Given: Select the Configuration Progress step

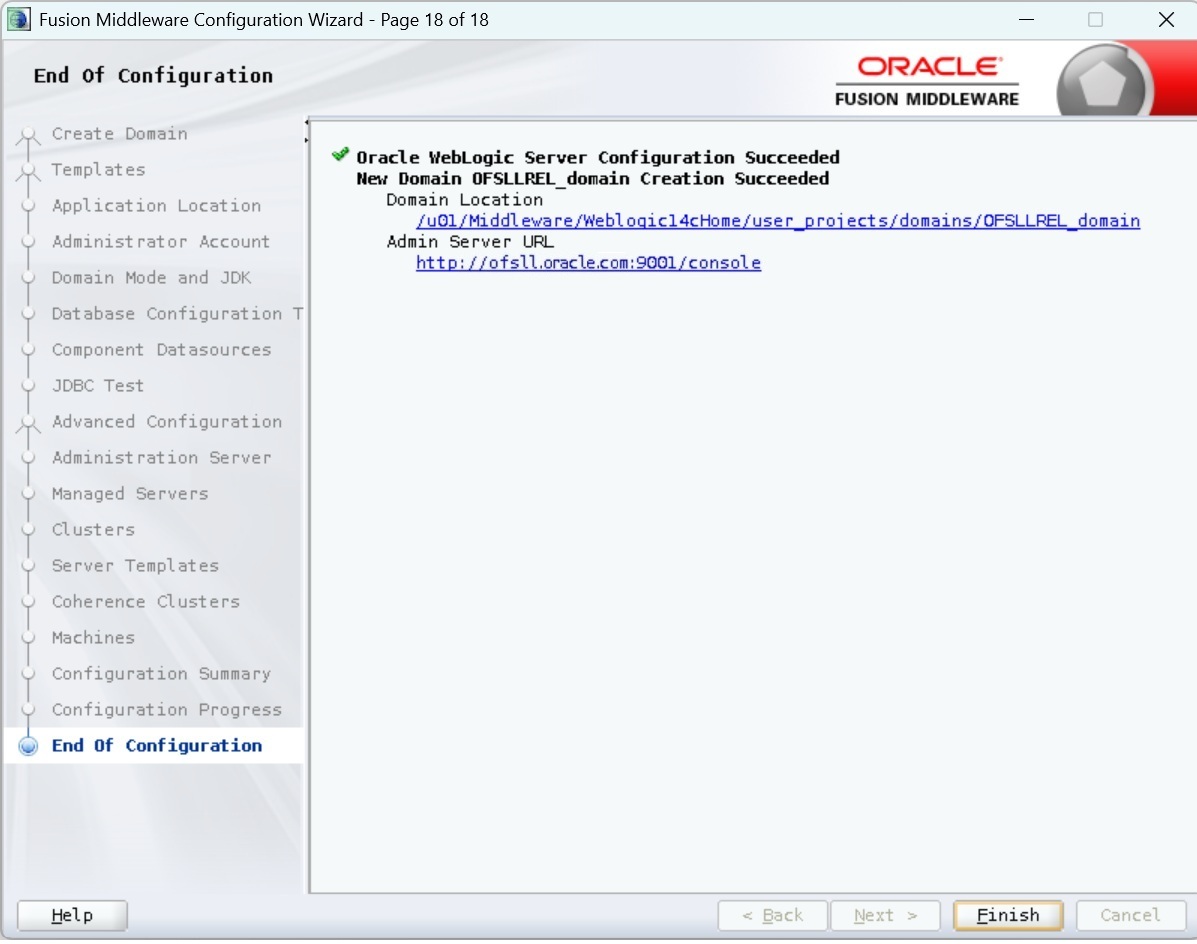Looking at the screenshot, I should click(166, 710).
